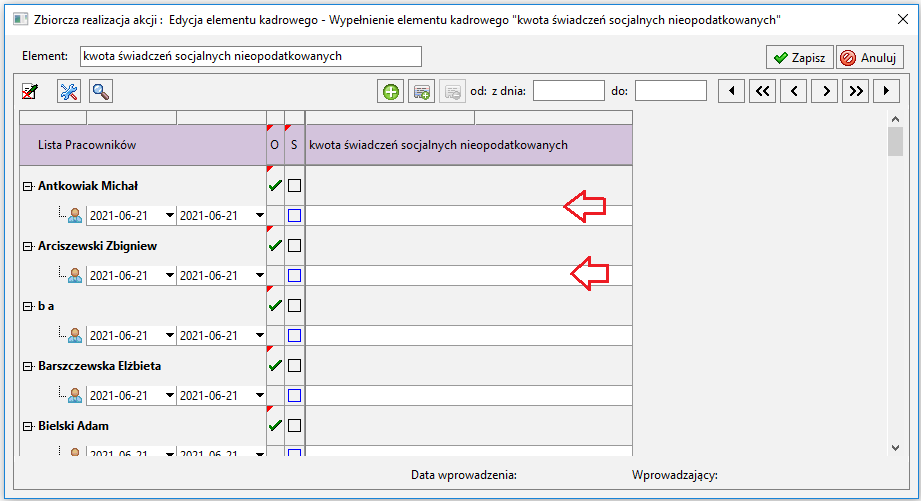Click the Anuluj cancel button
The height and width of the screenshot is (501, 921).
[x=870, y=58]
